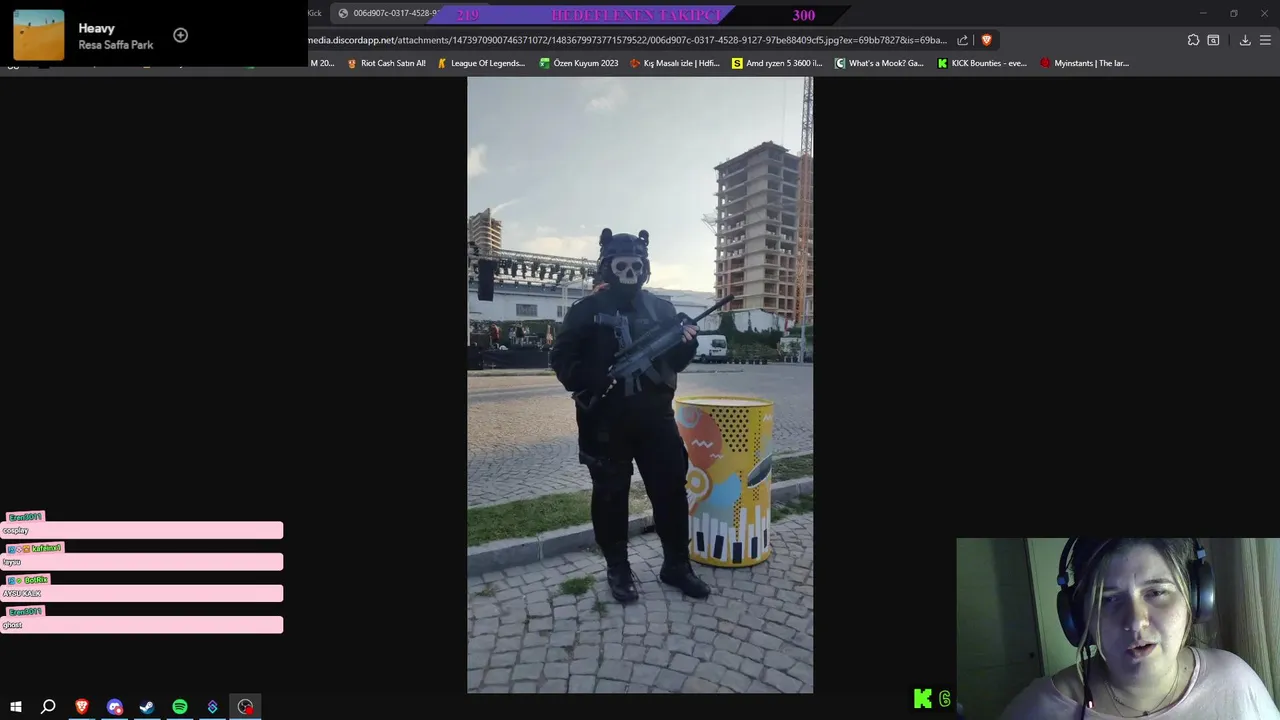Click the browser sidebar toggle icon
This screenshot has width=1280, height=720.
pos(1213,40)
